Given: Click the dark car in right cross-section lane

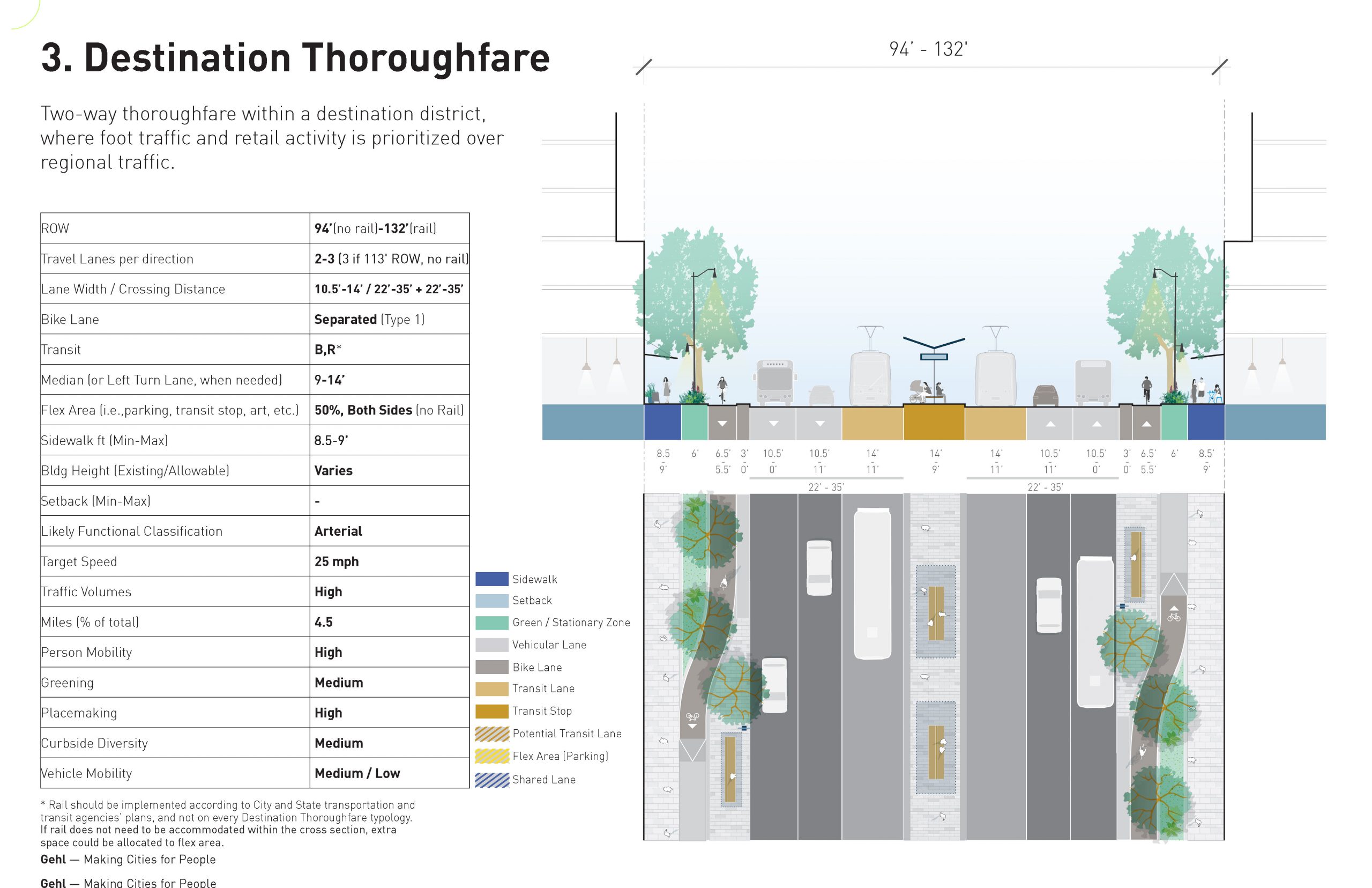Looking at the screenshot, I should tap(1045, 395).
